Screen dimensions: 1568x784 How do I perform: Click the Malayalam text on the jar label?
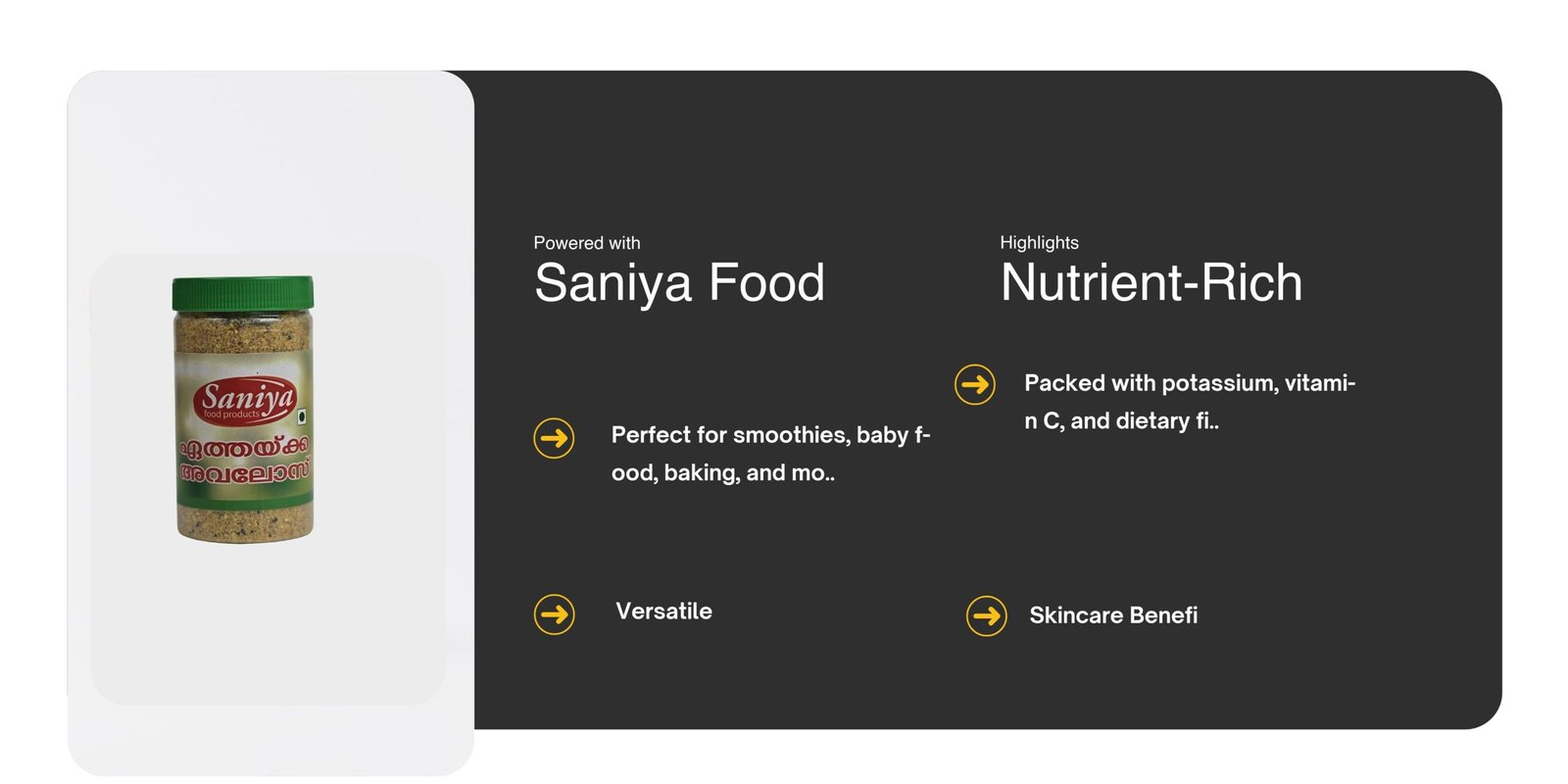coord(244,460)
